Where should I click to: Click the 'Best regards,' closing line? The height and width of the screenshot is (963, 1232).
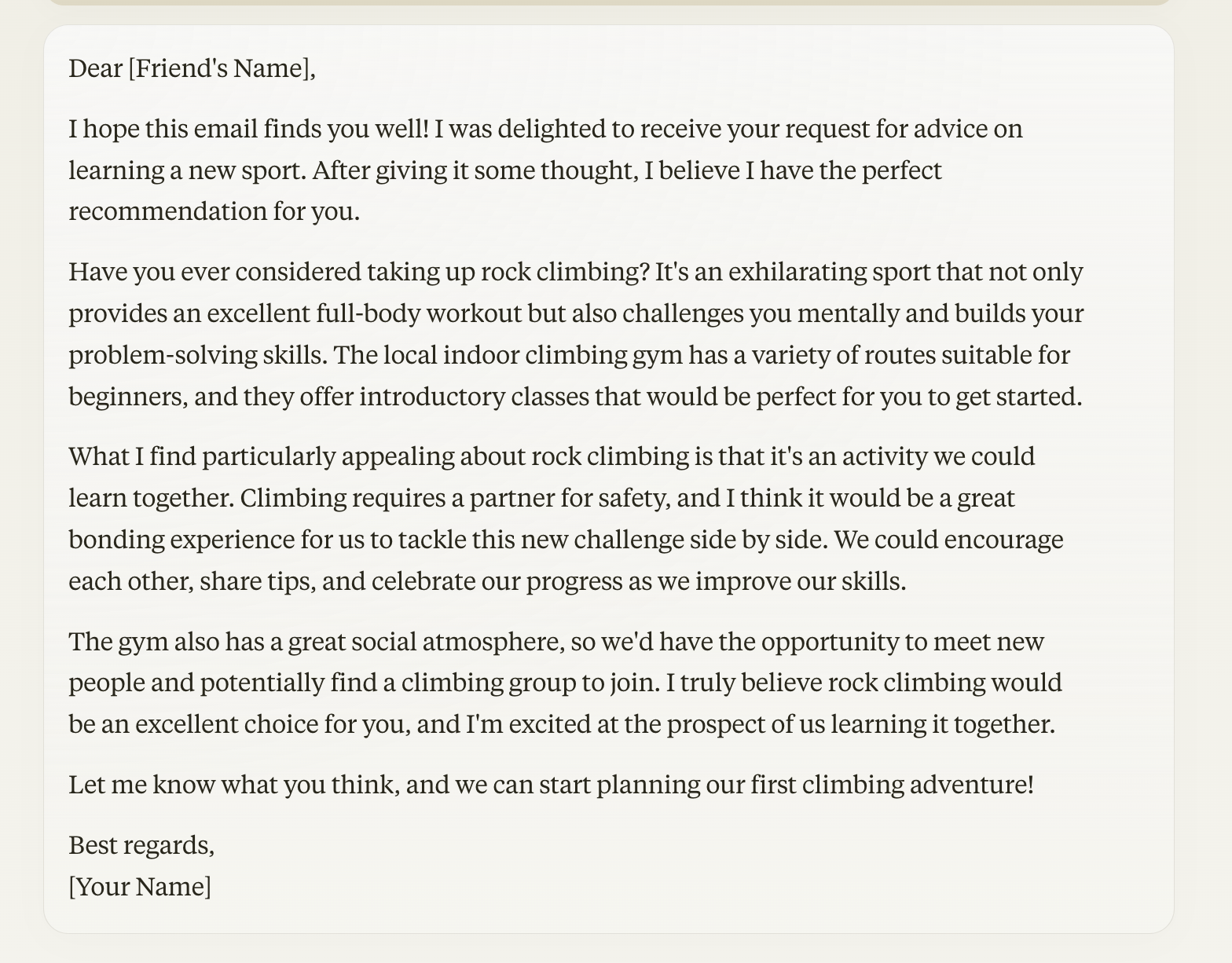click(x=141, y=845)
